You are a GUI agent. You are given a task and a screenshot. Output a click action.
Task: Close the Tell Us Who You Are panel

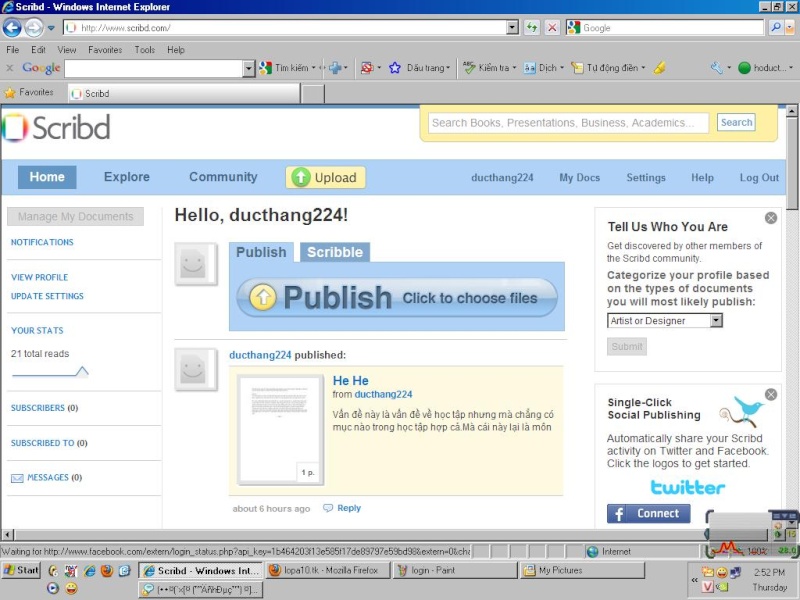click(770, 218)
